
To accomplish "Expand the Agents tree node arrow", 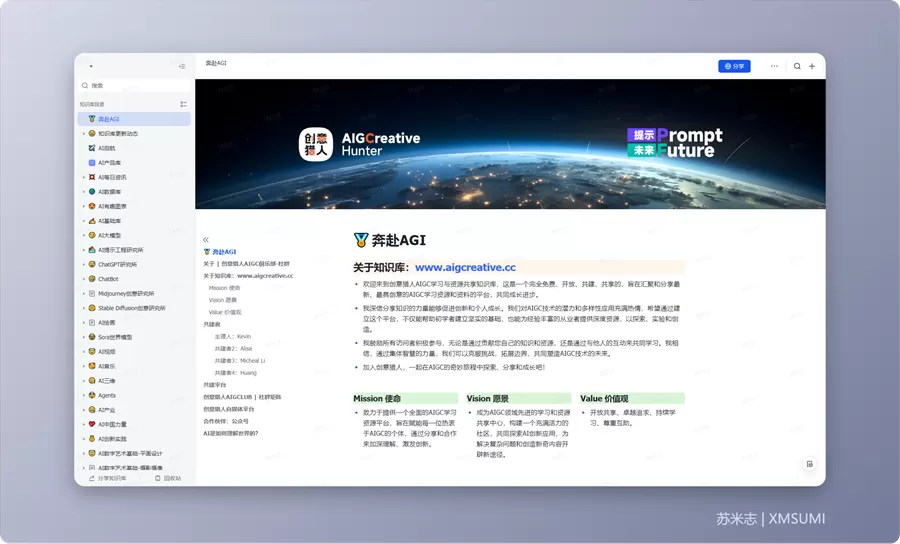I will click(84, 395).
